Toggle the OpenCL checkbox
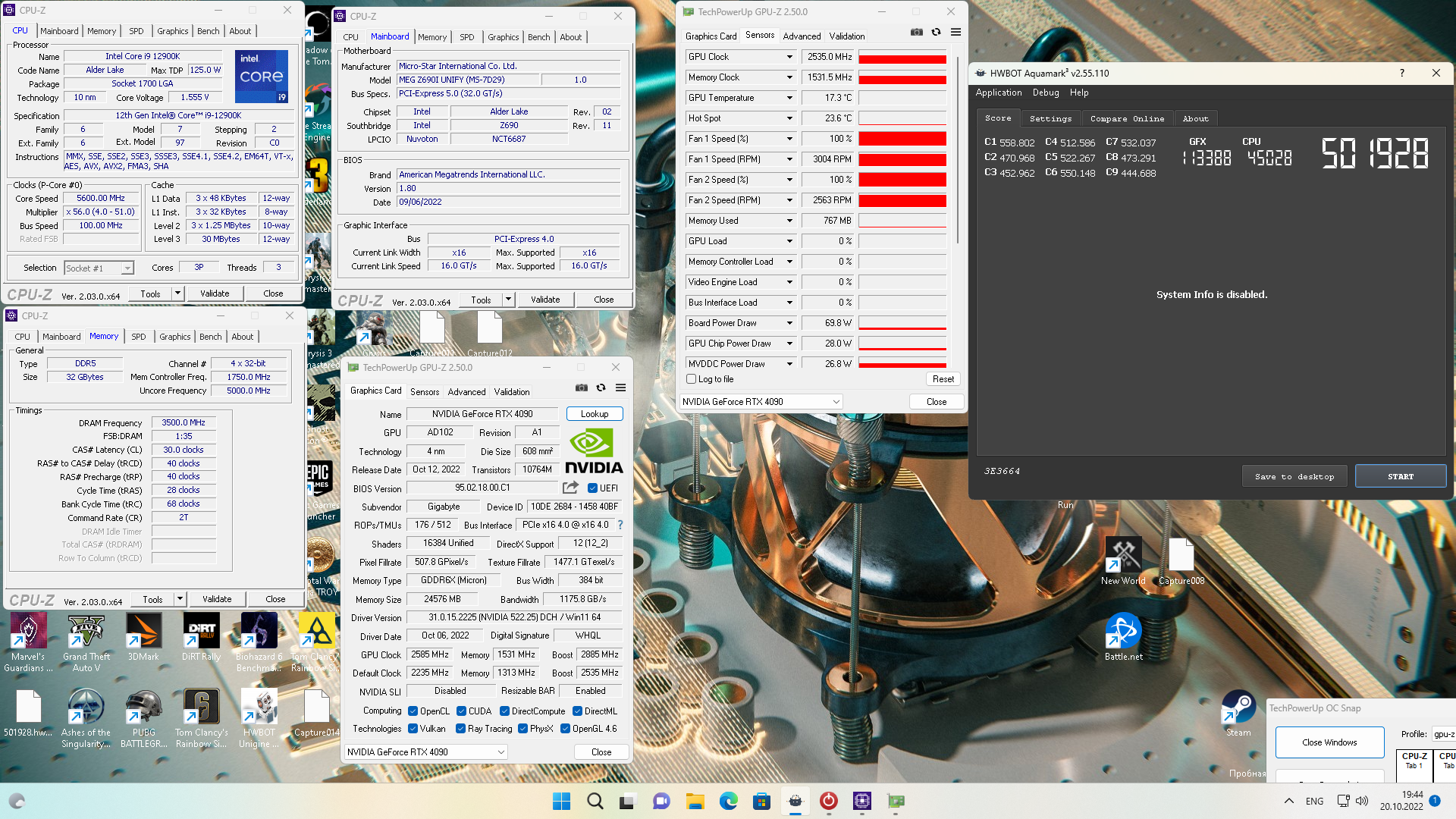The width and height of the screenshot is (1456, 819). point(413,711)
